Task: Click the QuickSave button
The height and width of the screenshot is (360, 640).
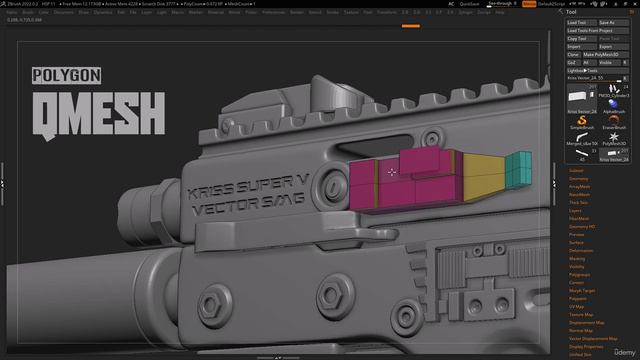Action: coord(469,4)
